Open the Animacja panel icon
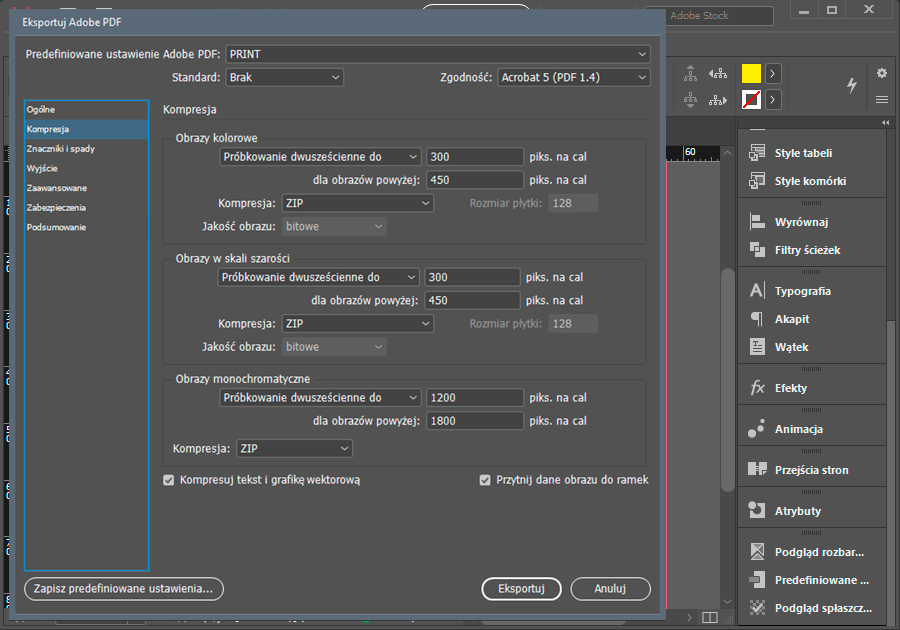900x630 pixels. [757, 429]
